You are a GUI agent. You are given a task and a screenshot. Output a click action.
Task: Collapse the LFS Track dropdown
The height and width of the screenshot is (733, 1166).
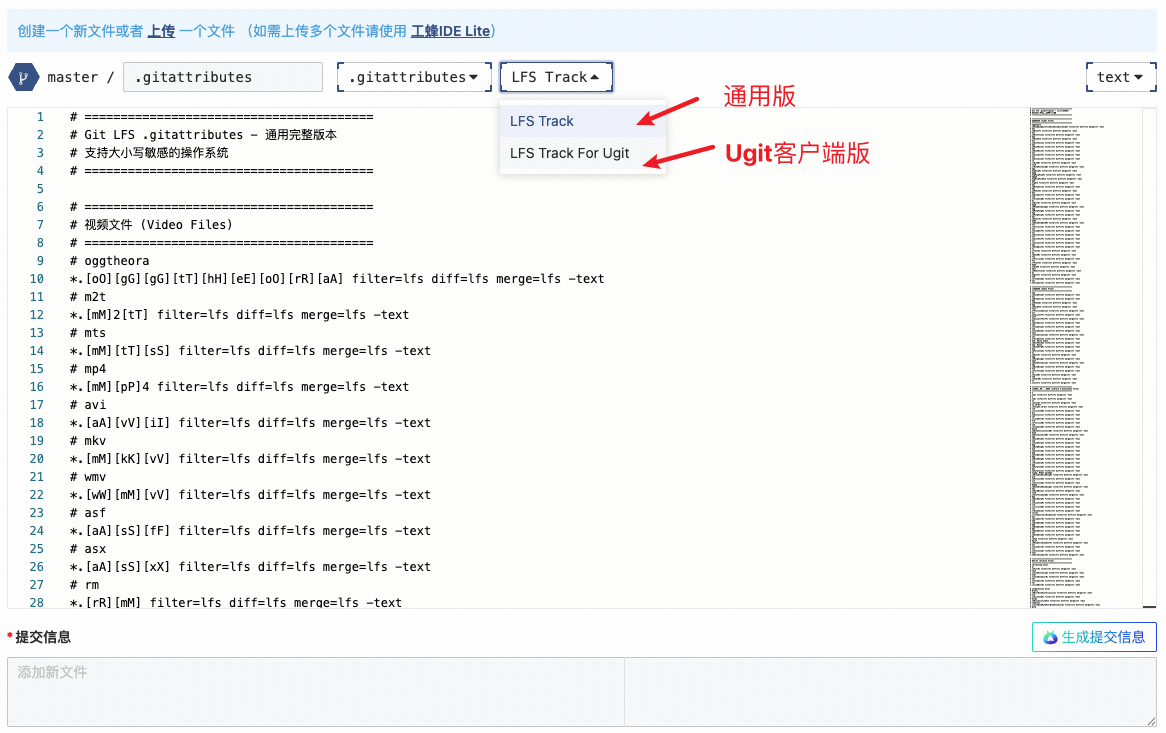556,77
